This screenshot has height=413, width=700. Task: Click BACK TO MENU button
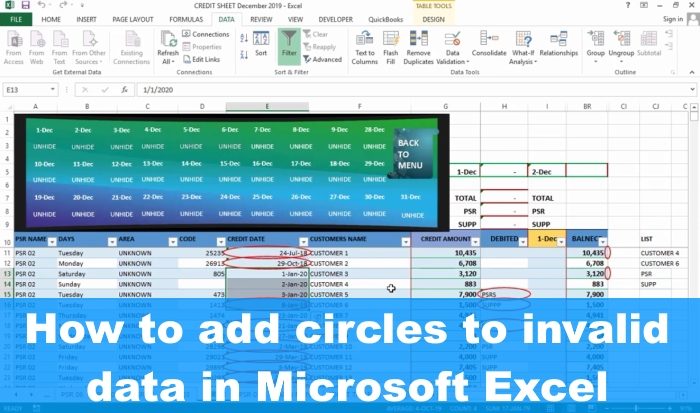pos(411,154)
